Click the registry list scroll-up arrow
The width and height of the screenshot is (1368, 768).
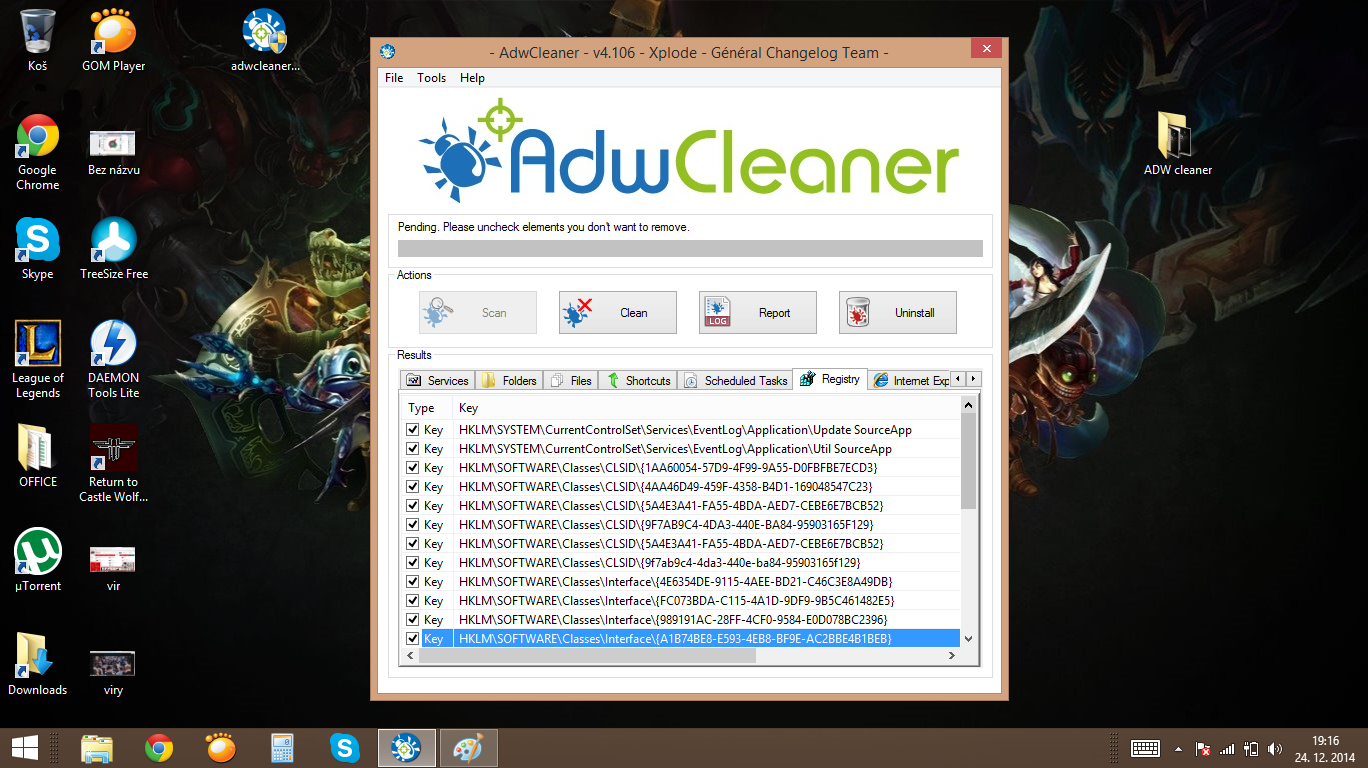click(968, 404)
